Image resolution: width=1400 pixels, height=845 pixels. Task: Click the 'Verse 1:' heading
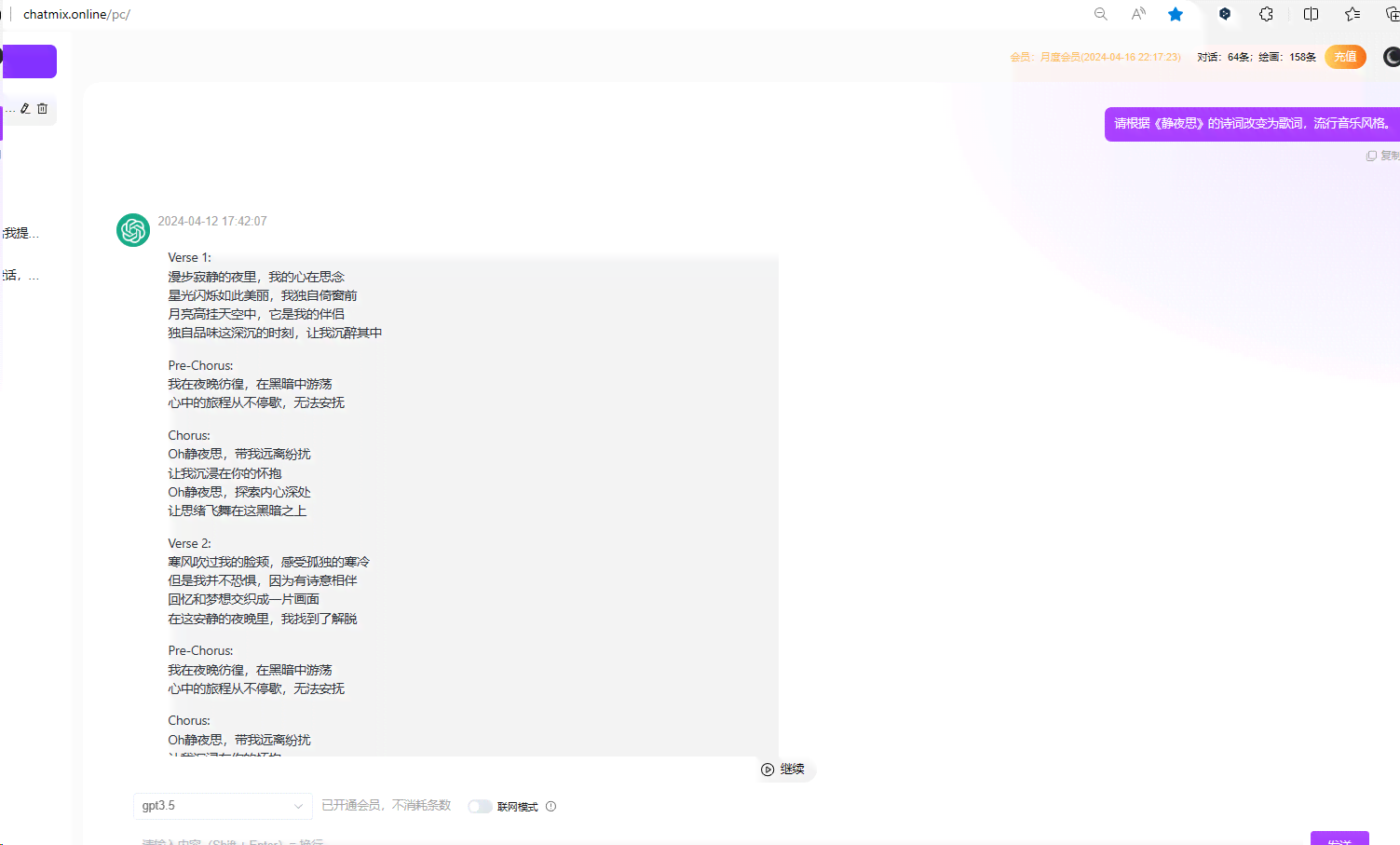pos(189,258)
